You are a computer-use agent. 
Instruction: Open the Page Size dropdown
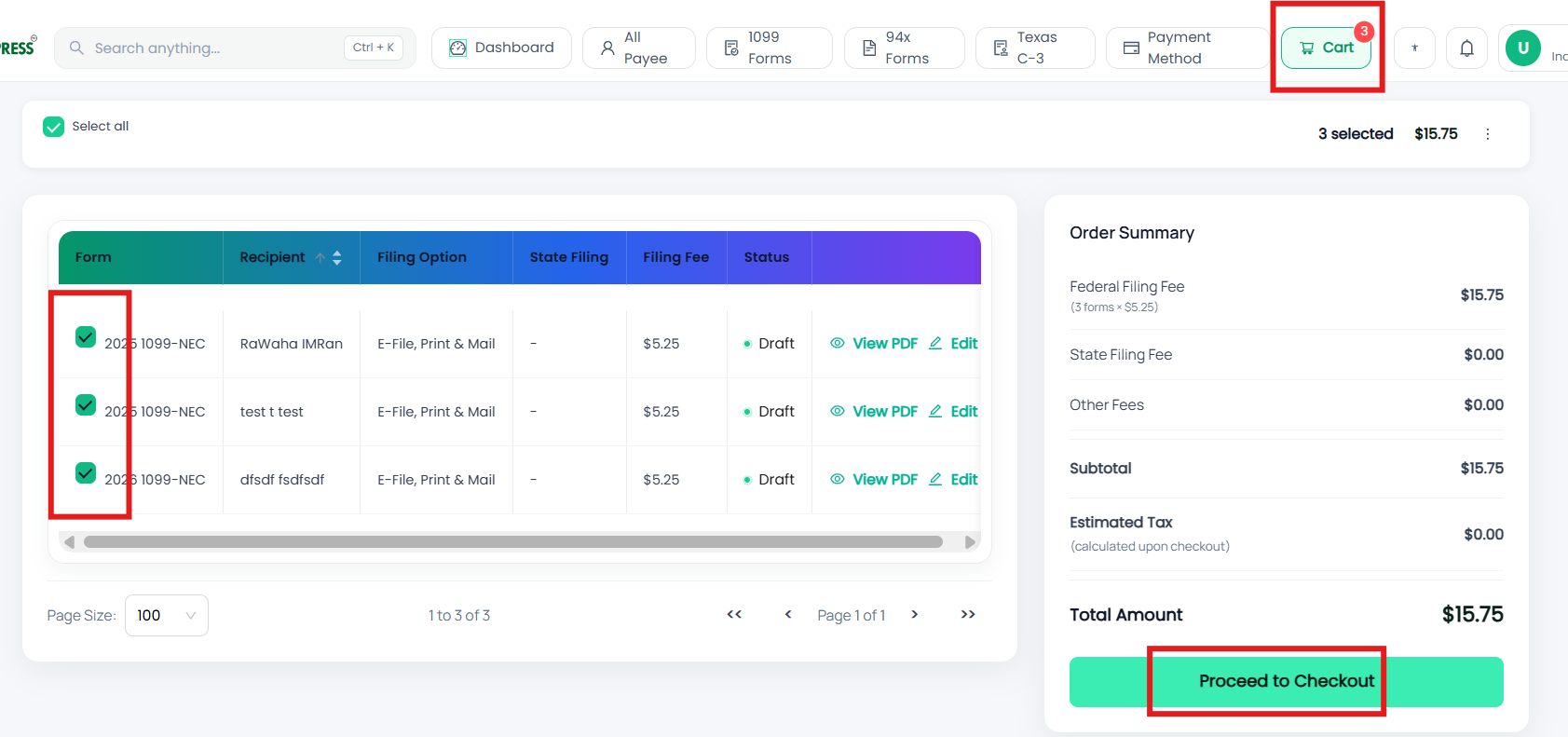point(167,615)
